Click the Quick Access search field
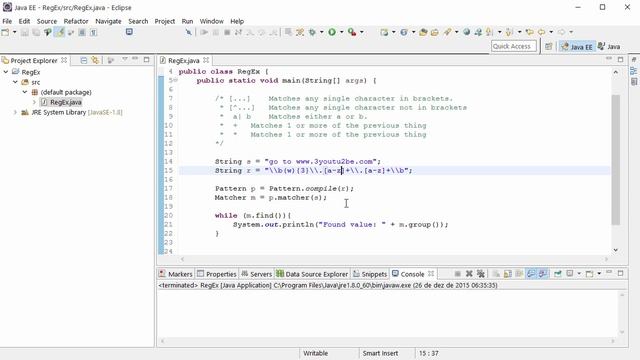The height and width of the screenshot is (360, 640). tap(513, 47)
